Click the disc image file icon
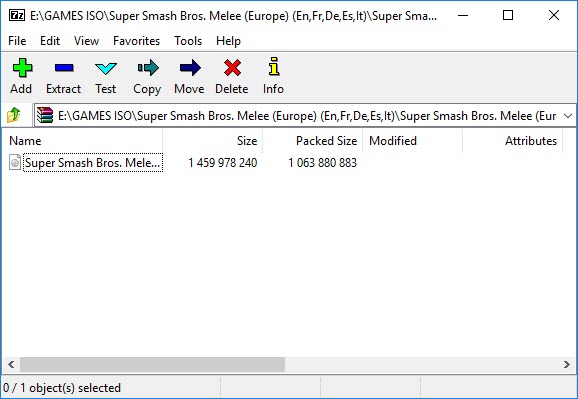The height and width of the screenshot is (399, 578). click(x=15, y=162)
